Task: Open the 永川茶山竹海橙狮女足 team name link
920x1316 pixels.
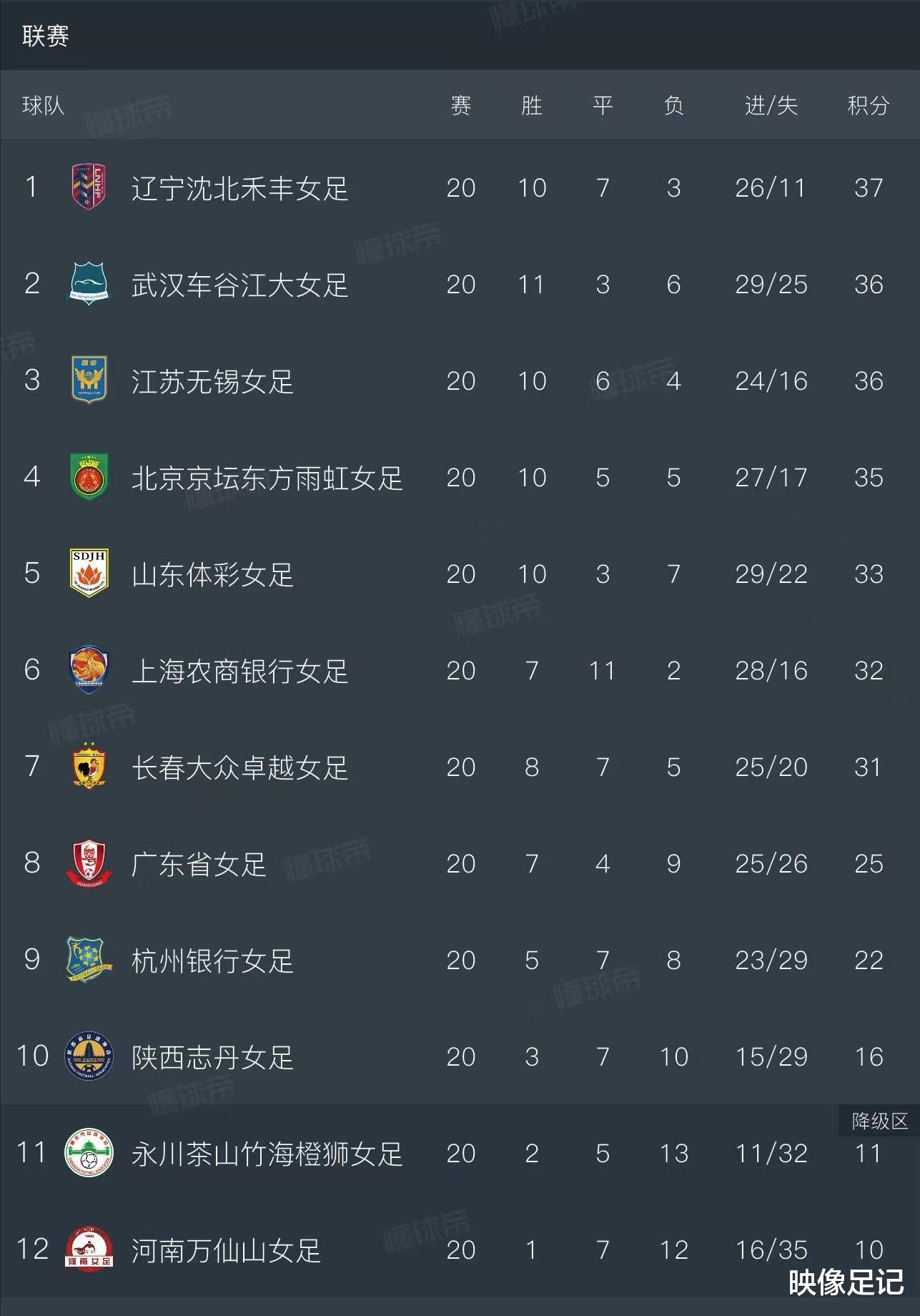Action: 267,1153
